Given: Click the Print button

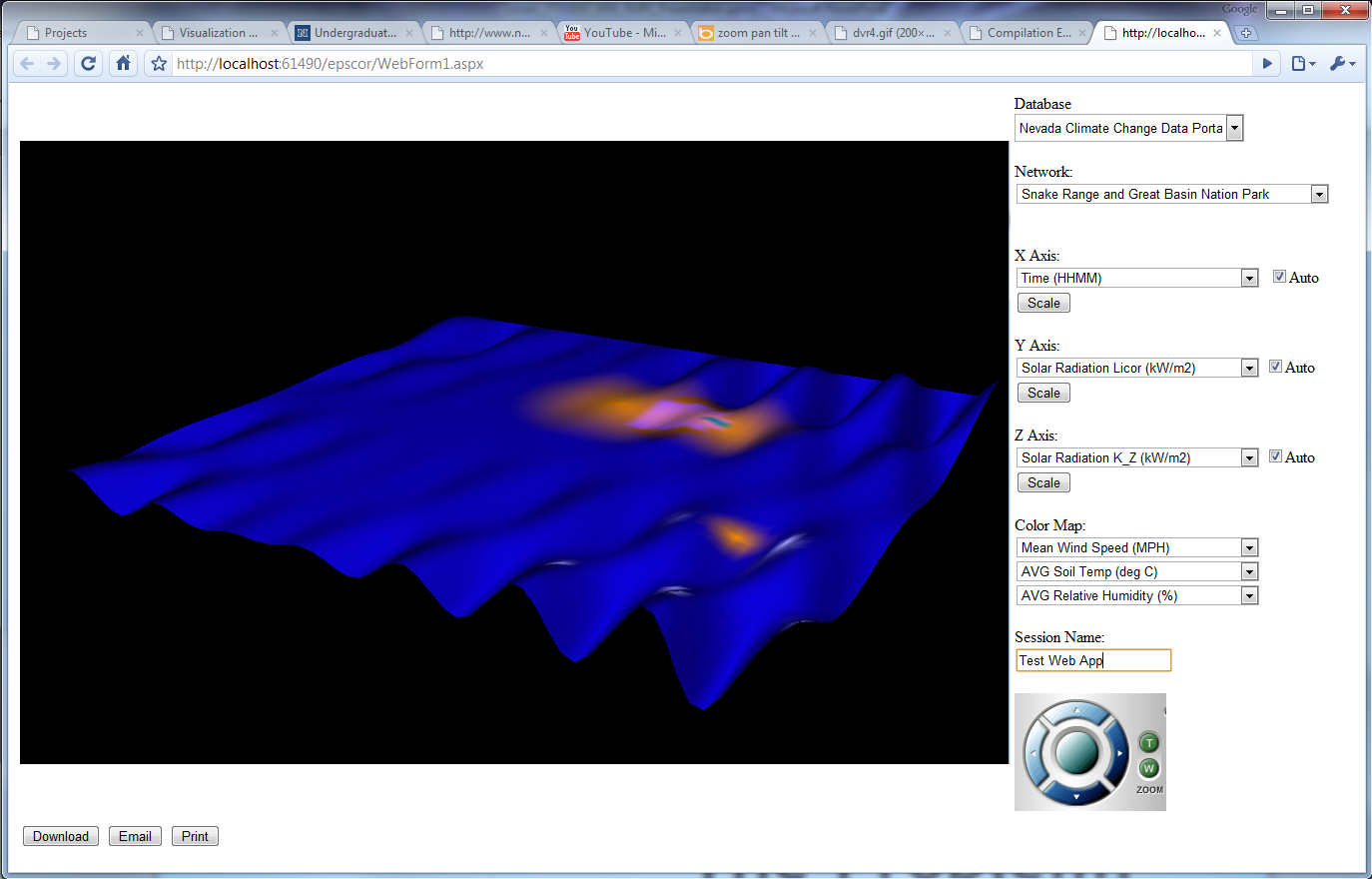Looking at the screenshot, I should (x=195, y=836).
